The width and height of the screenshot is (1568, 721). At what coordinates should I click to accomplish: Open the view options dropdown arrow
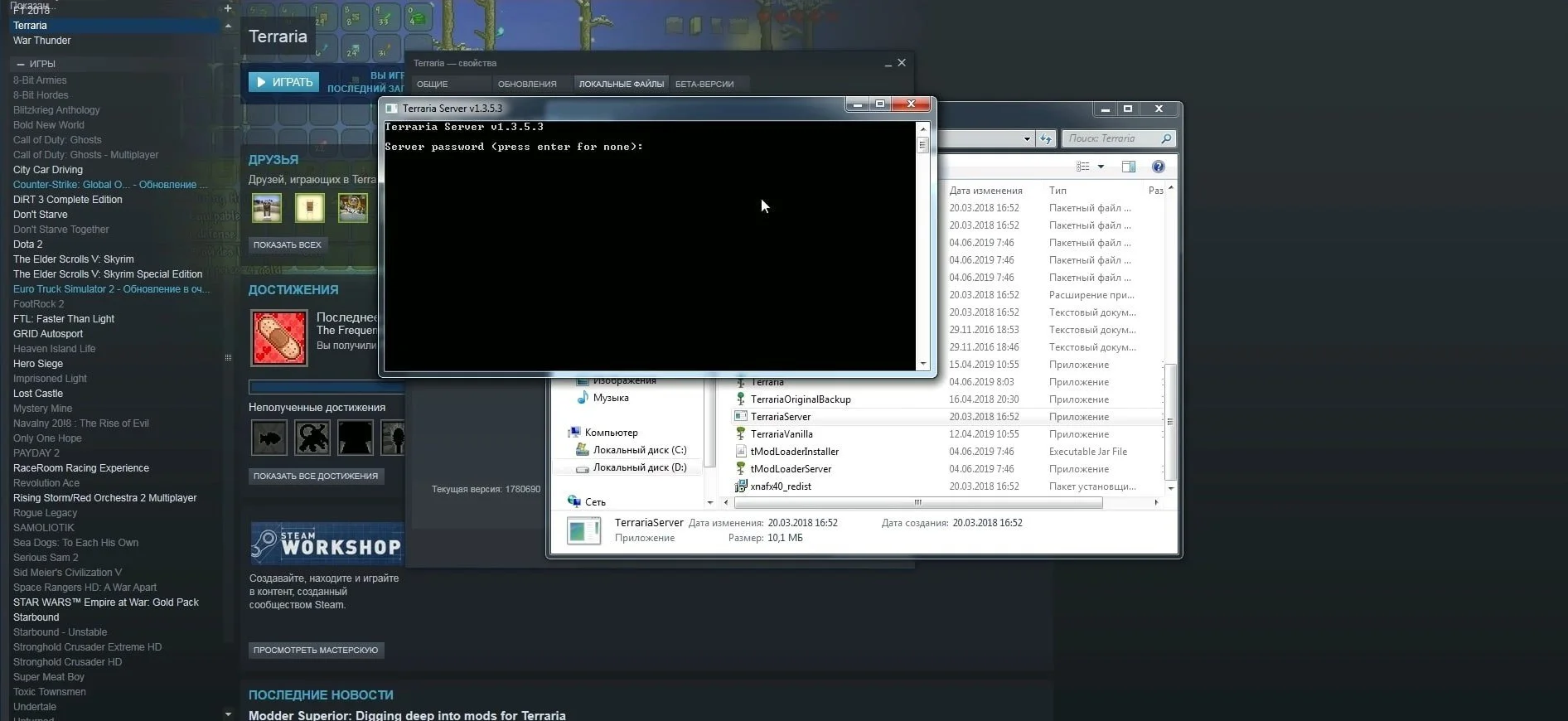click(1101, 167)
